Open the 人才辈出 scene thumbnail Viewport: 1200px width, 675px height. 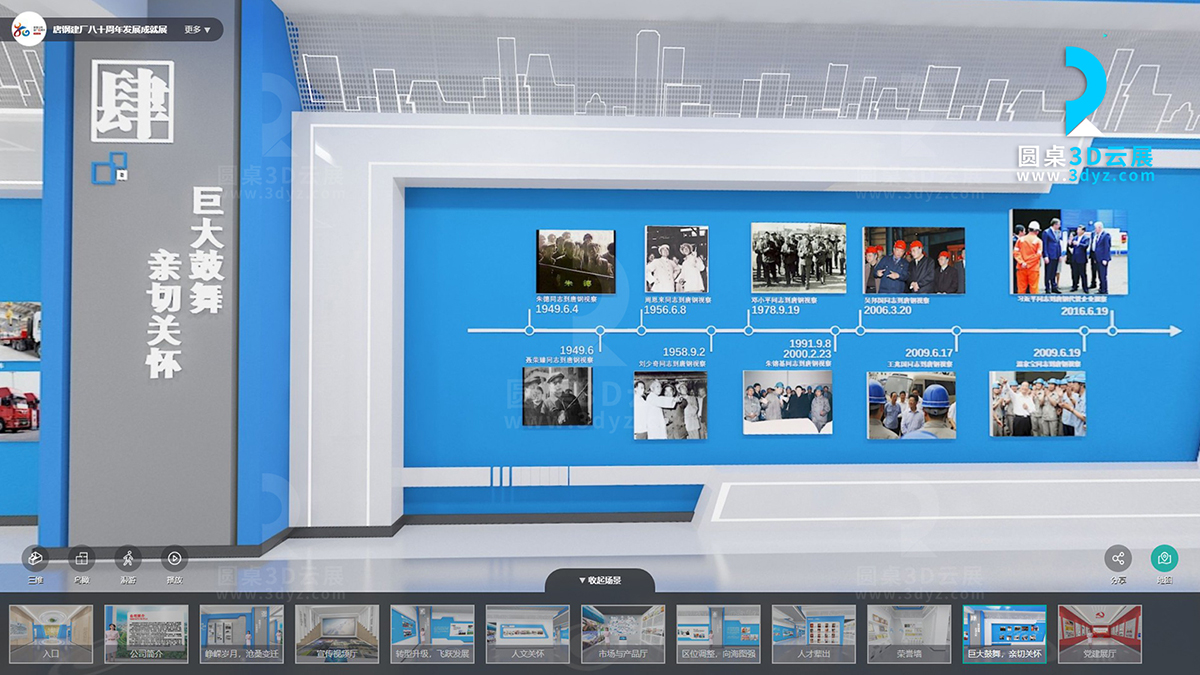point(813,634)
